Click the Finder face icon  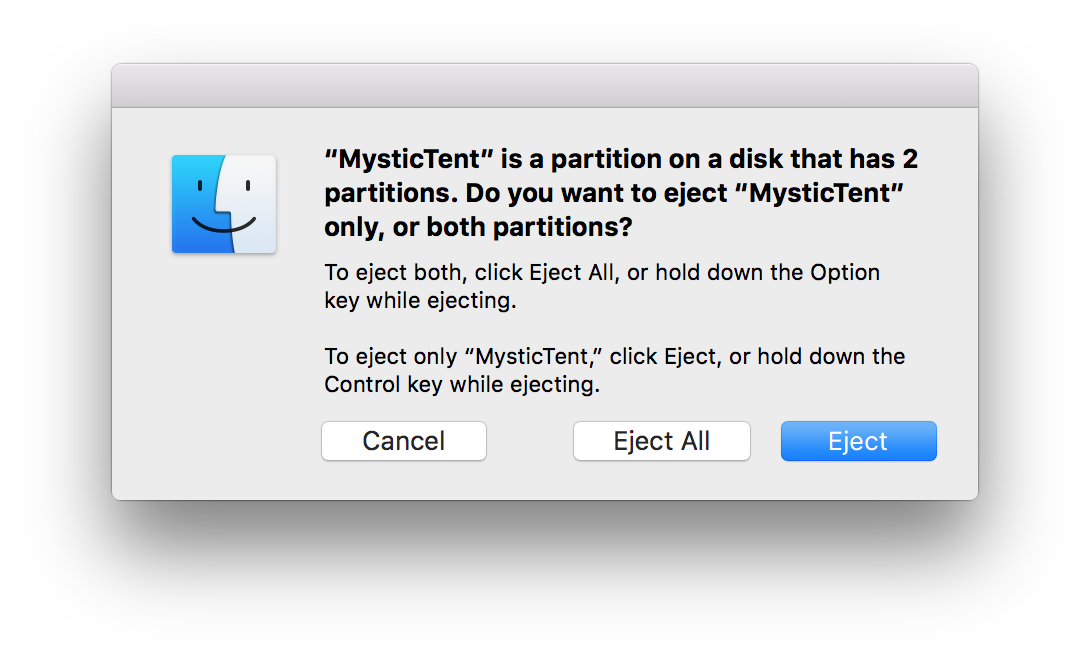[x=224, y=204]
